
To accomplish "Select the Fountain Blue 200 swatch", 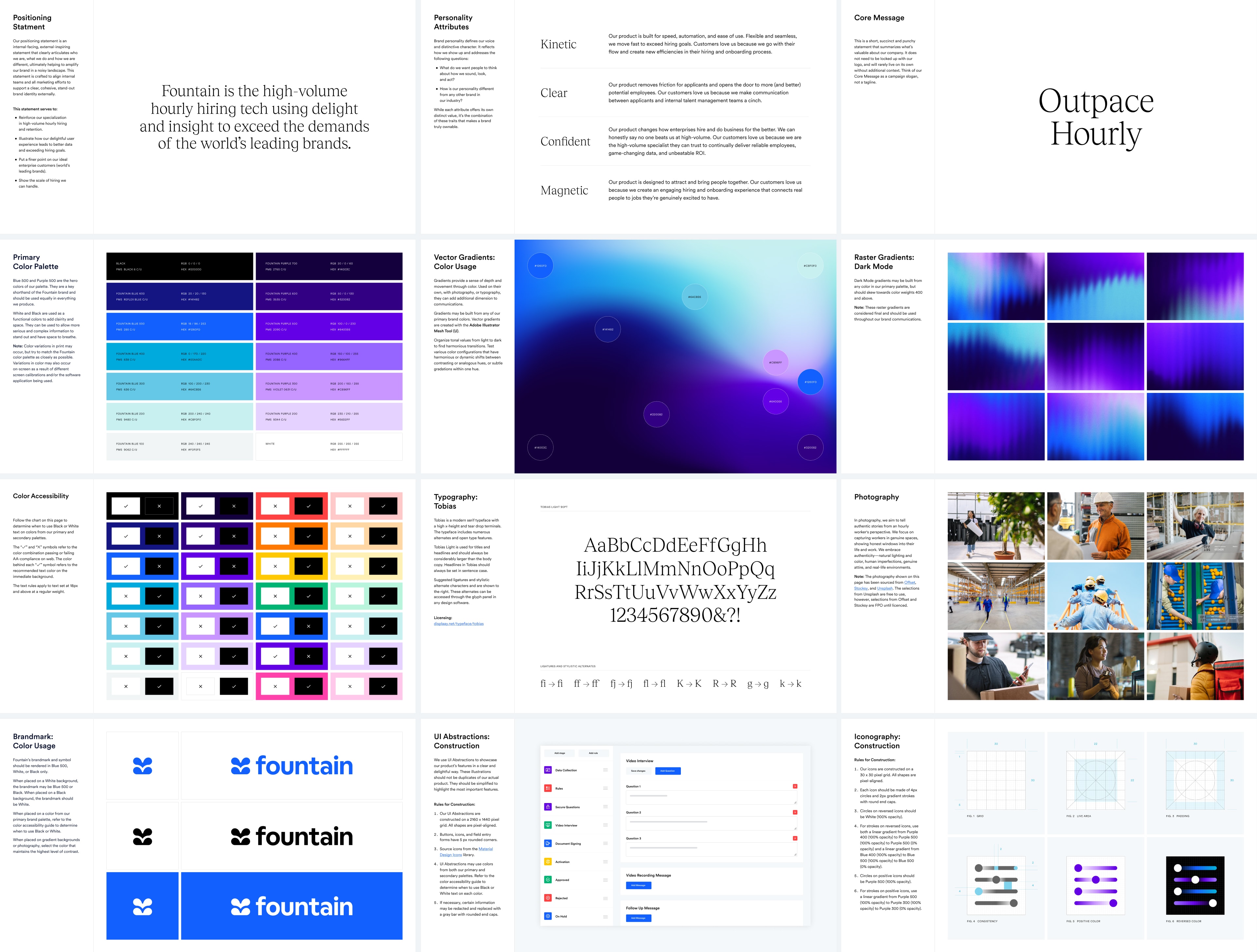I will 180,417.
